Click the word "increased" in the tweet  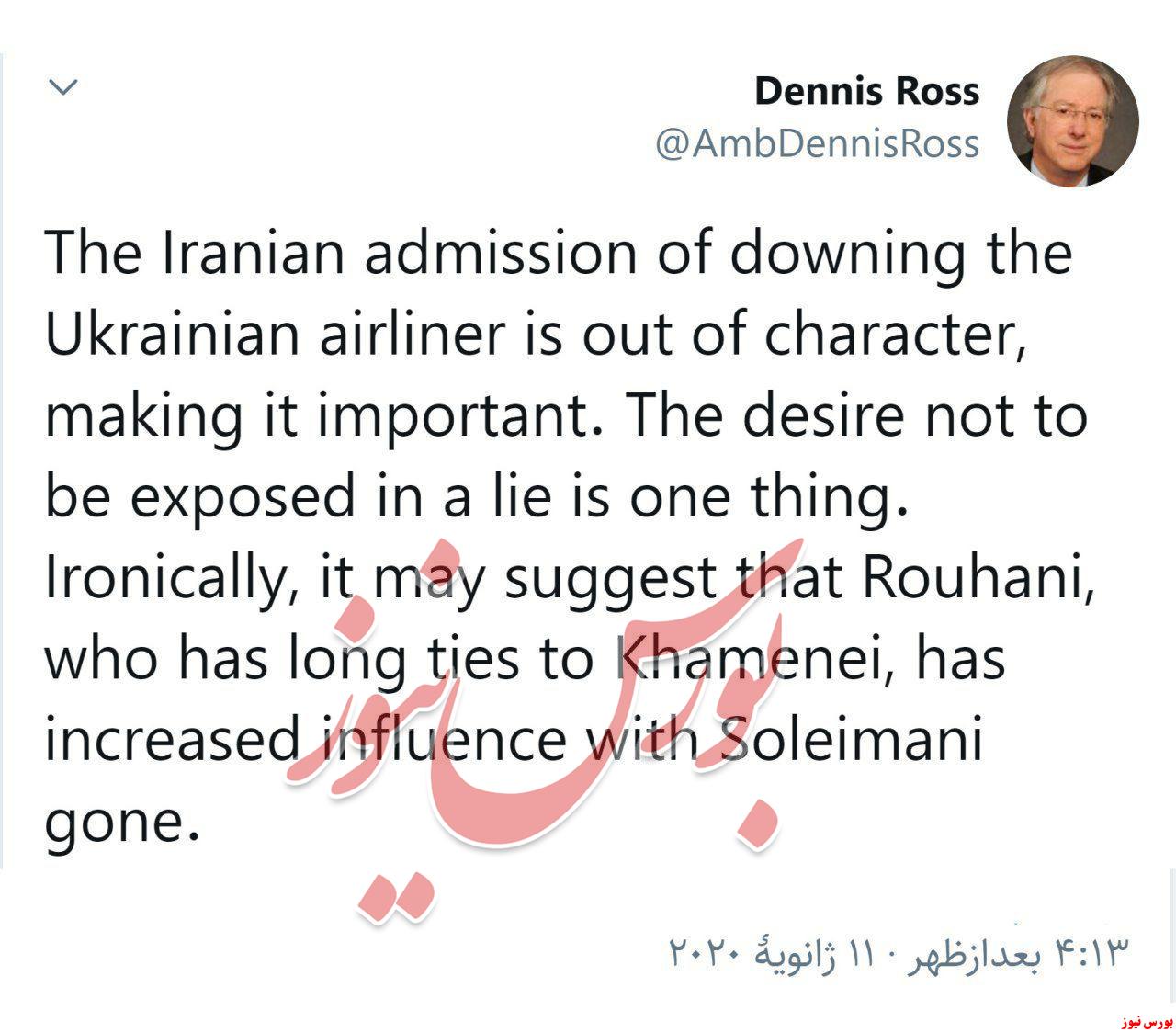[x=173, y=740]
